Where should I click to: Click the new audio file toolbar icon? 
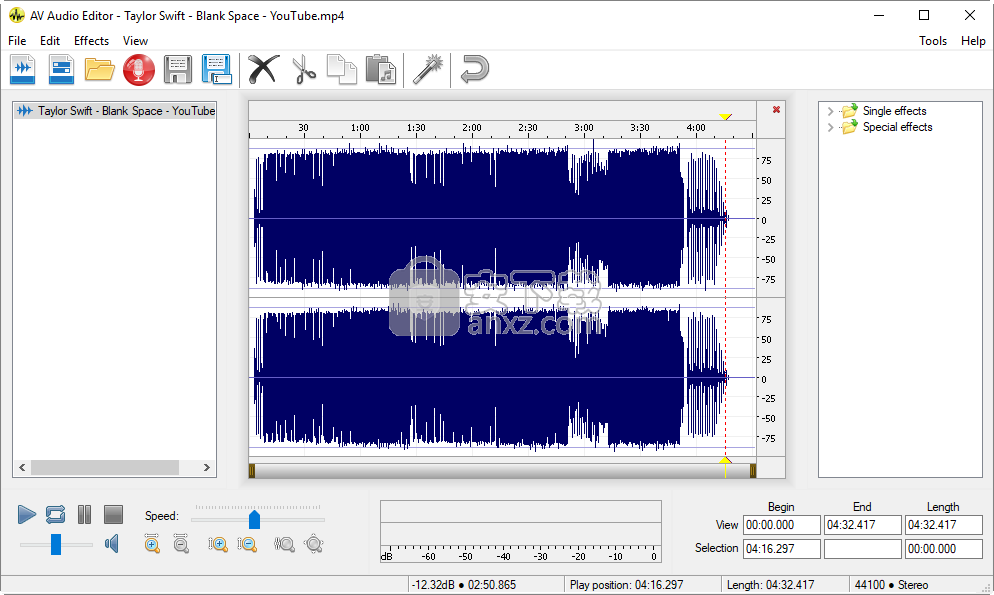pyautogui.click(x=23, y=69)
